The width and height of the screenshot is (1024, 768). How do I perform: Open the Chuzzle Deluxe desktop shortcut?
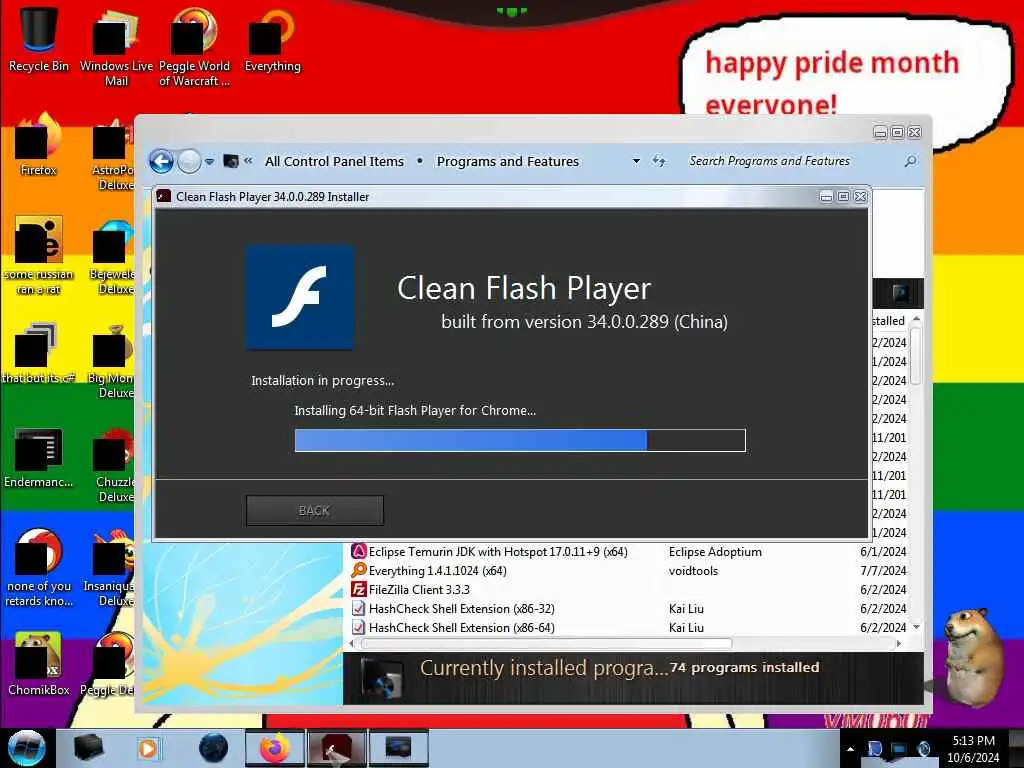(x=112, y=464)
